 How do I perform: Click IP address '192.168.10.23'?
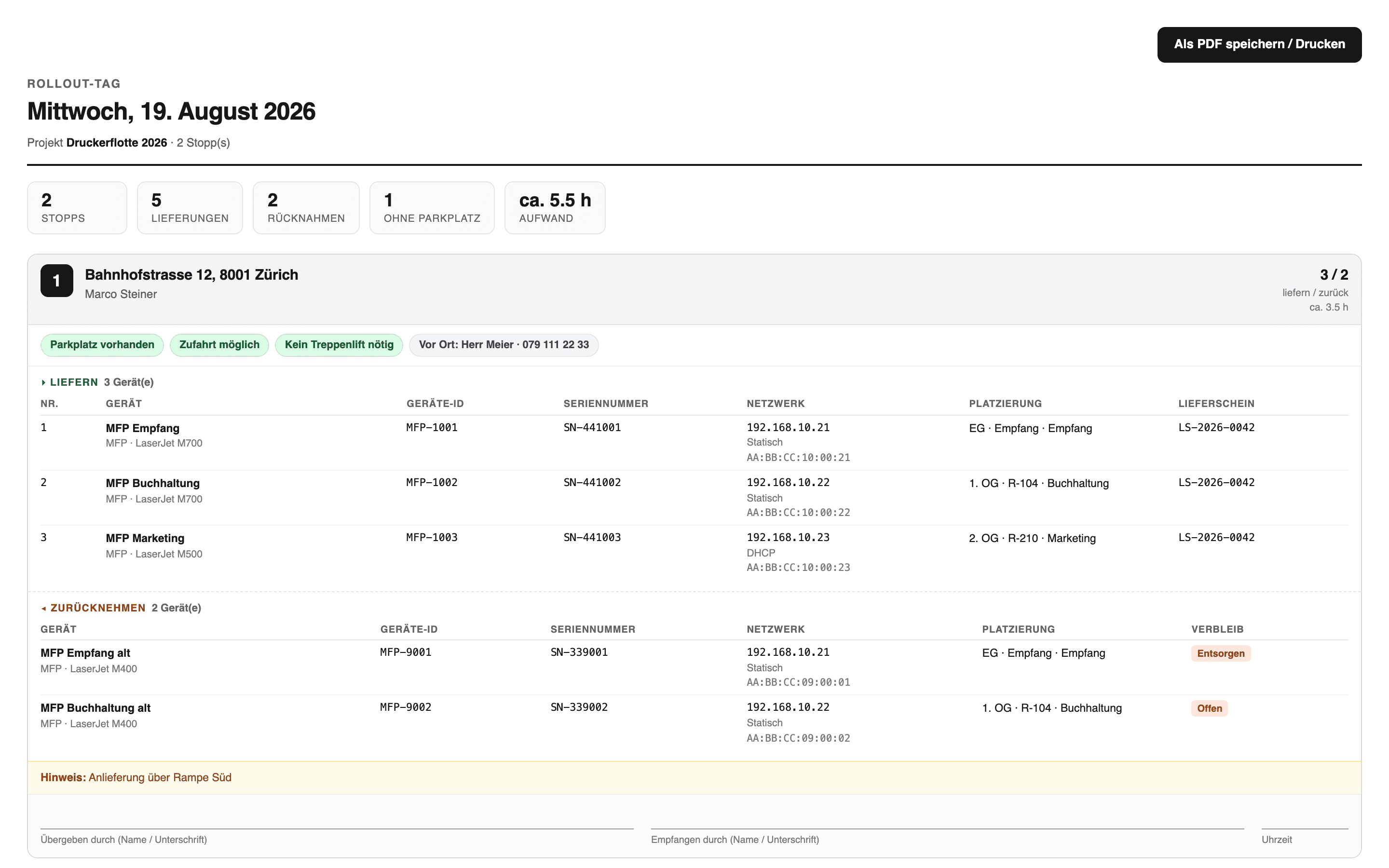click(x=788, y=538)
